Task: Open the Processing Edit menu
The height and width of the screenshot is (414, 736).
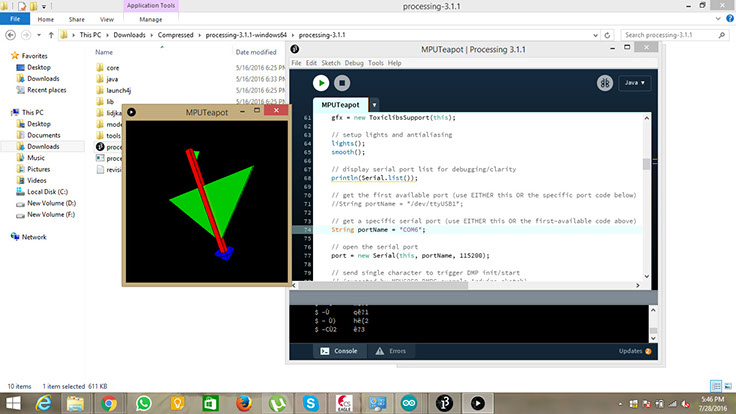Action: pos(311,63)
